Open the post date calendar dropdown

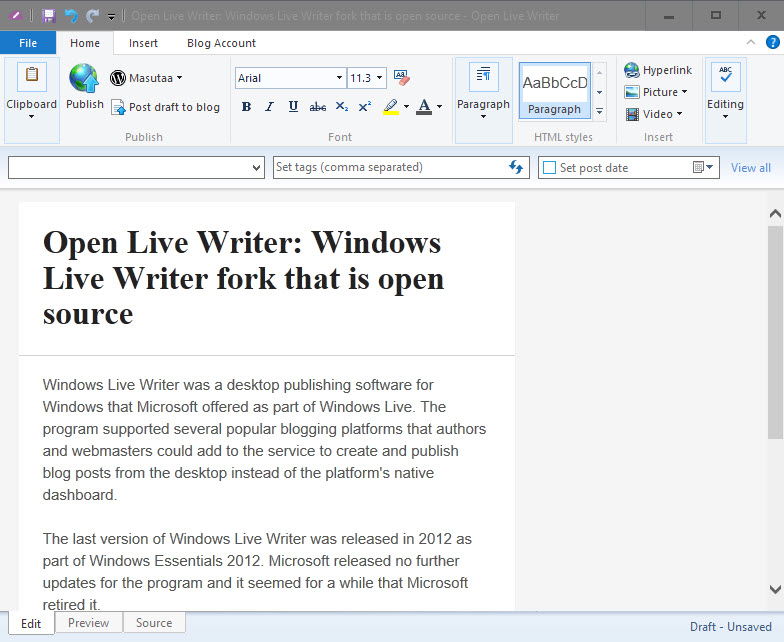[x=703, y=167]
